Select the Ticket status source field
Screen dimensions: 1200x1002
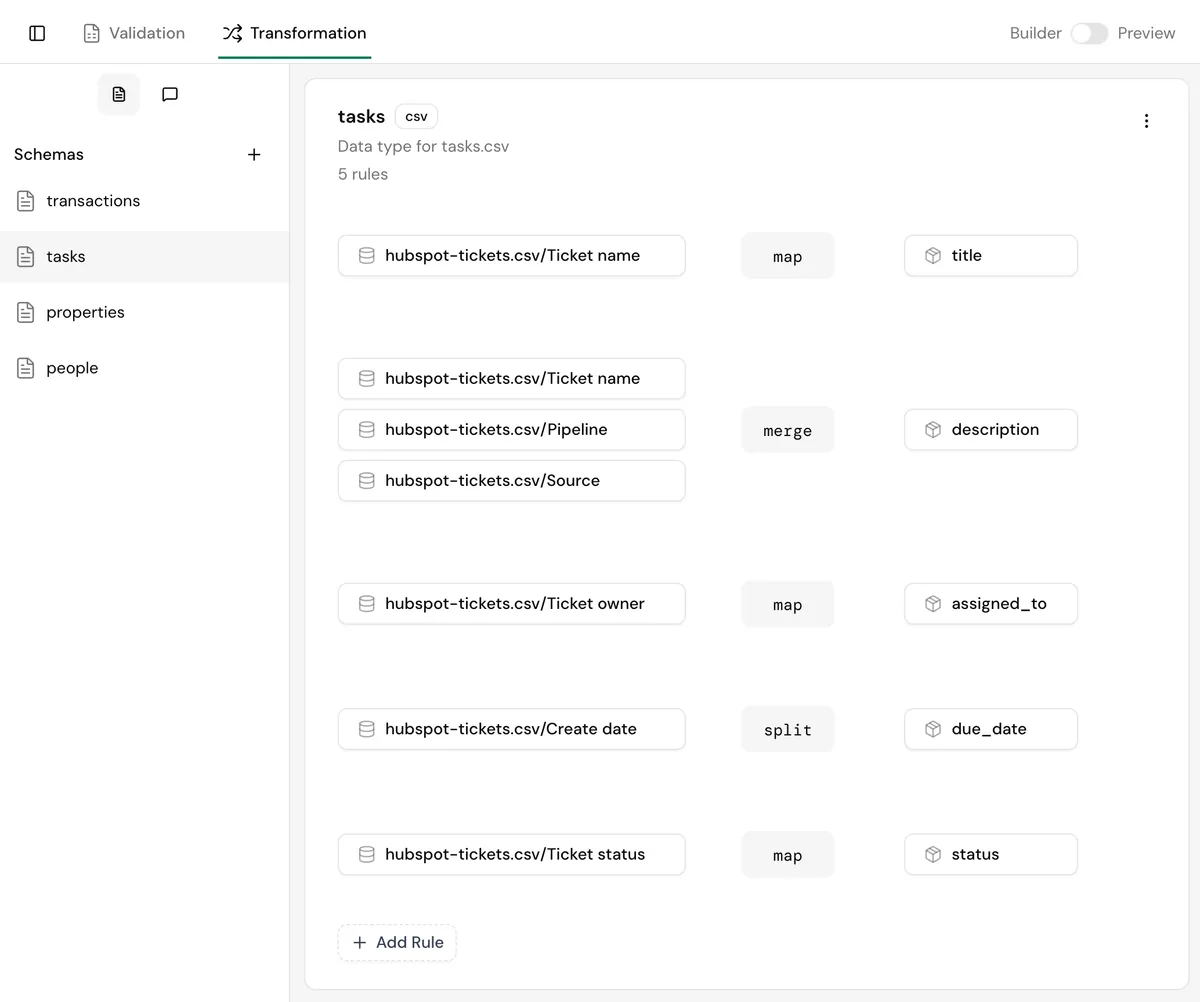tap(512, 854)
